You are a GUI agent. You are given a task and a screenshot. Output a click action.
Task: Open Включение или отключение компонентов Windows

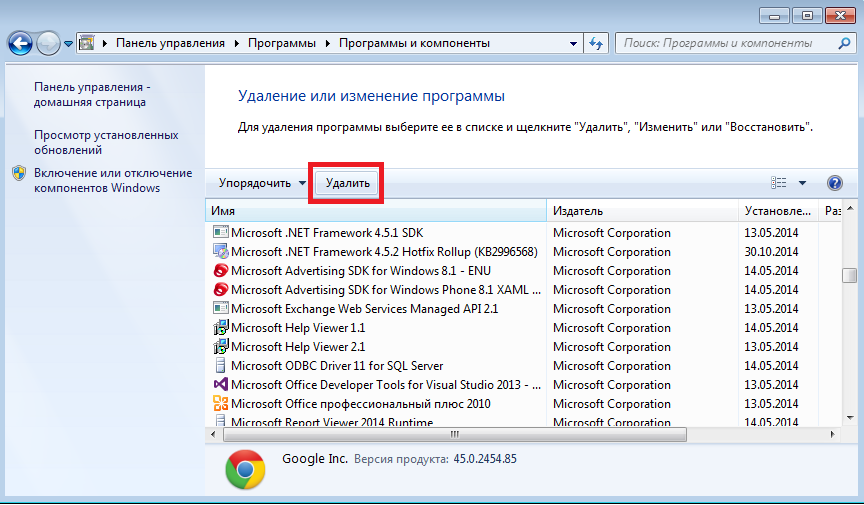click(x=113, y=180)
